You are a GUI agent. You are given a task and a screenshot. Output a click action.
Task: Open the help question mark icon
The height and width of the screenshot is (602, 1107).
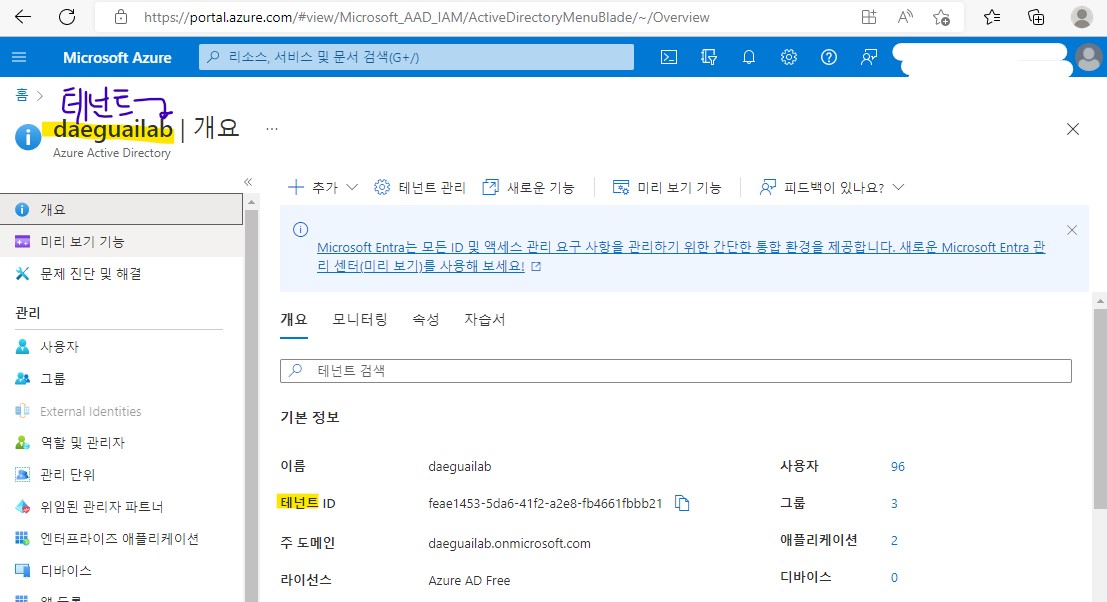click(x=829, y=57)
